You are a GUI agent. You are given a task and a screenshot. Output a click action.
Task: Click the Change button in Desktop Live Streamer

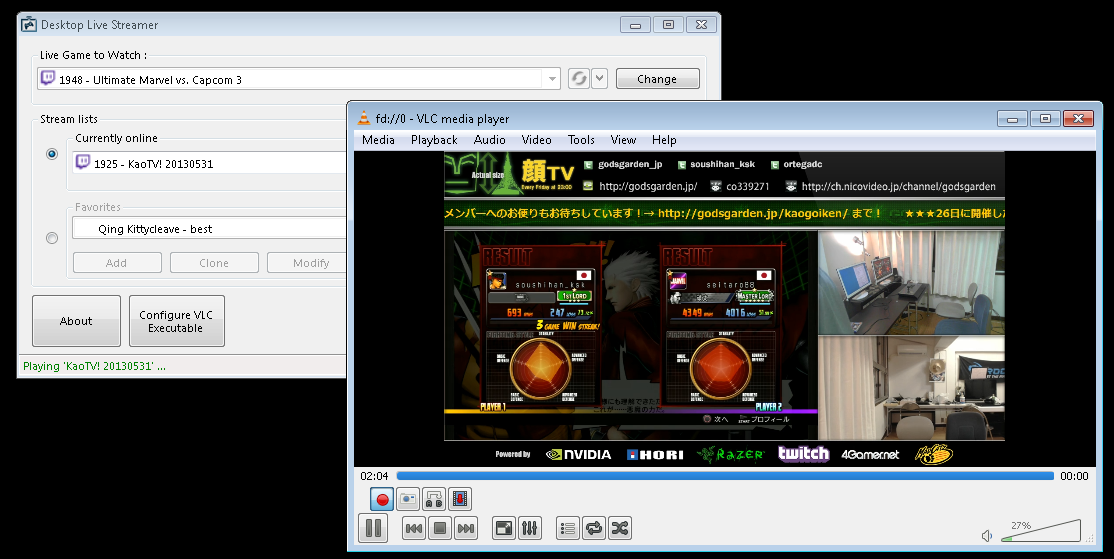coord(657,79)
